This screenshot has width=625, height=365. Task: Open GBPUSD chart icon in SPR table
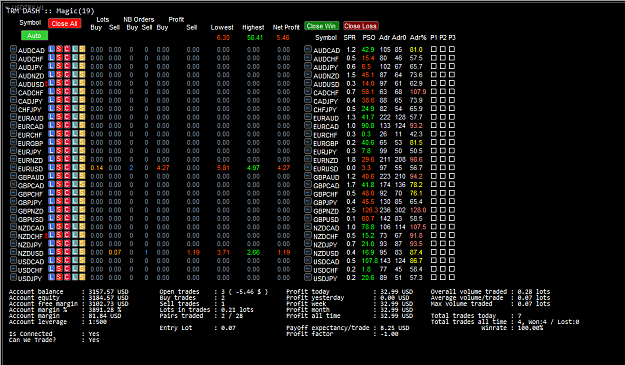308,218
